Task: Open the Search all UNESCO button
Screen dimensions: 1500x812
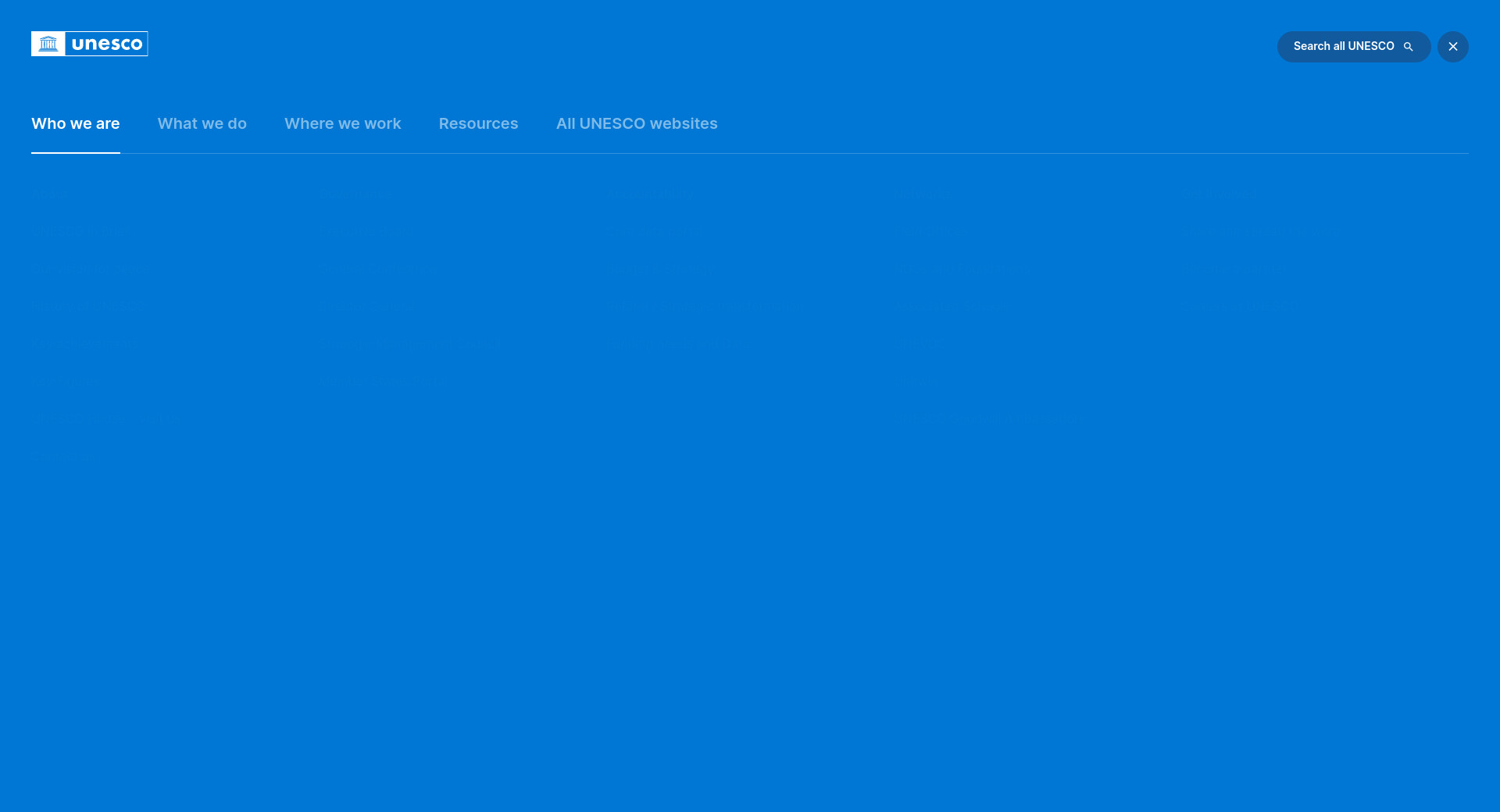Action: tap(1353, 47)
